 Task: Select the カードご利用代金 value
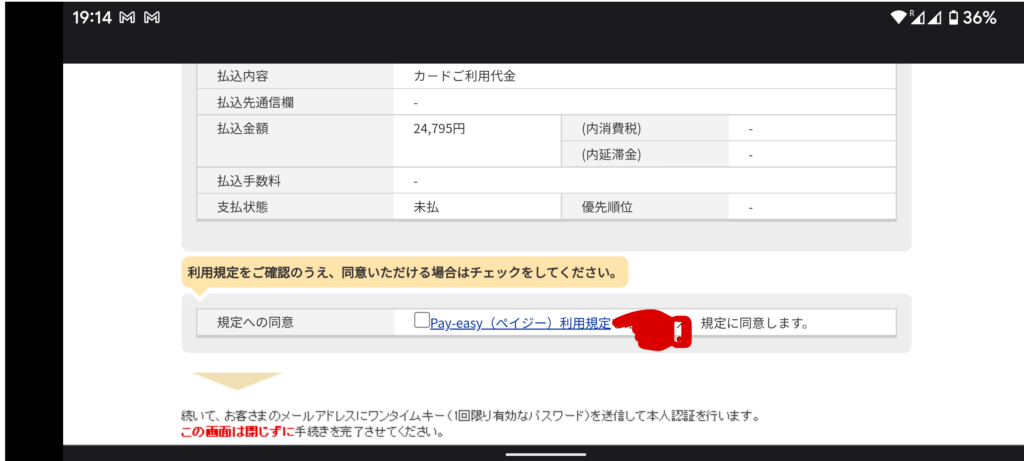464,76
